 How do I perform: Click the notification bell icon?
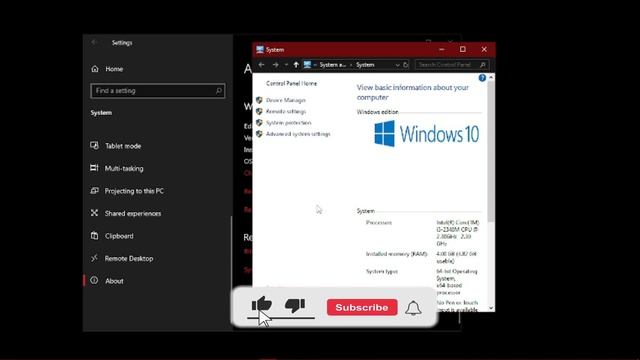point(413,308)
